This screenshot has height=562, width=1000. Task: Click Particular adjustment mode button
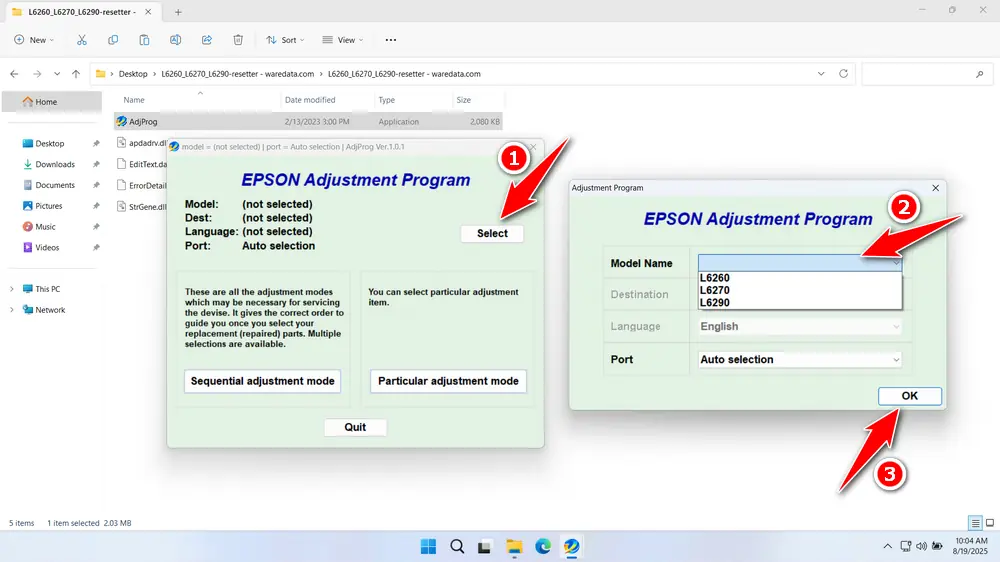[448, 381]
